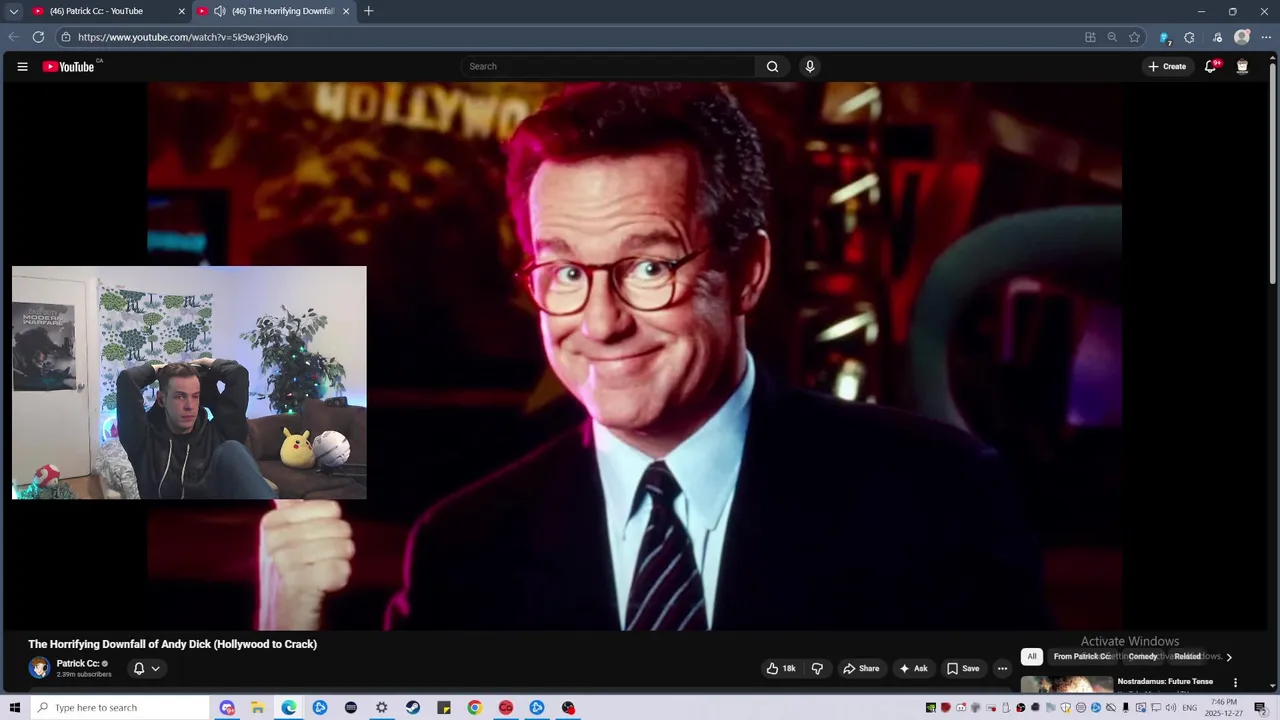Open a new browser tab
Viewport: 1280px width, 720px height.
point(368,11)
